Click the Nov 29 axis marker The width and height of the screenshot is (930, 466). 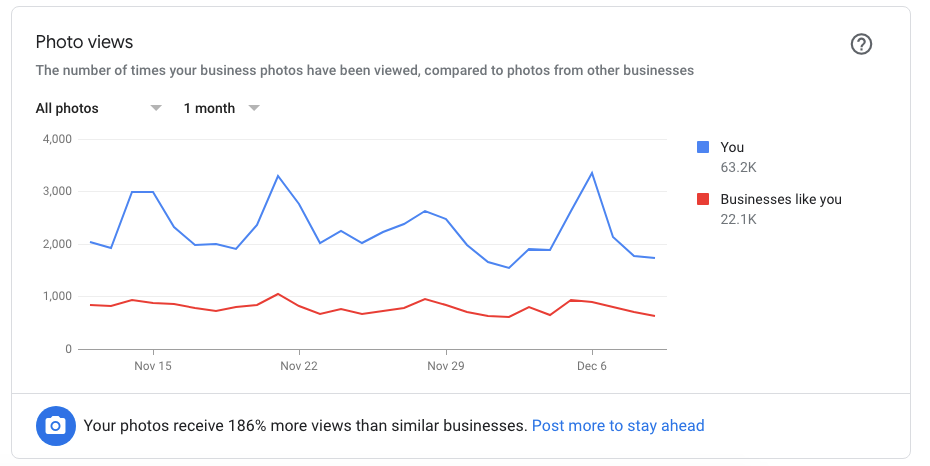point(446,366)
